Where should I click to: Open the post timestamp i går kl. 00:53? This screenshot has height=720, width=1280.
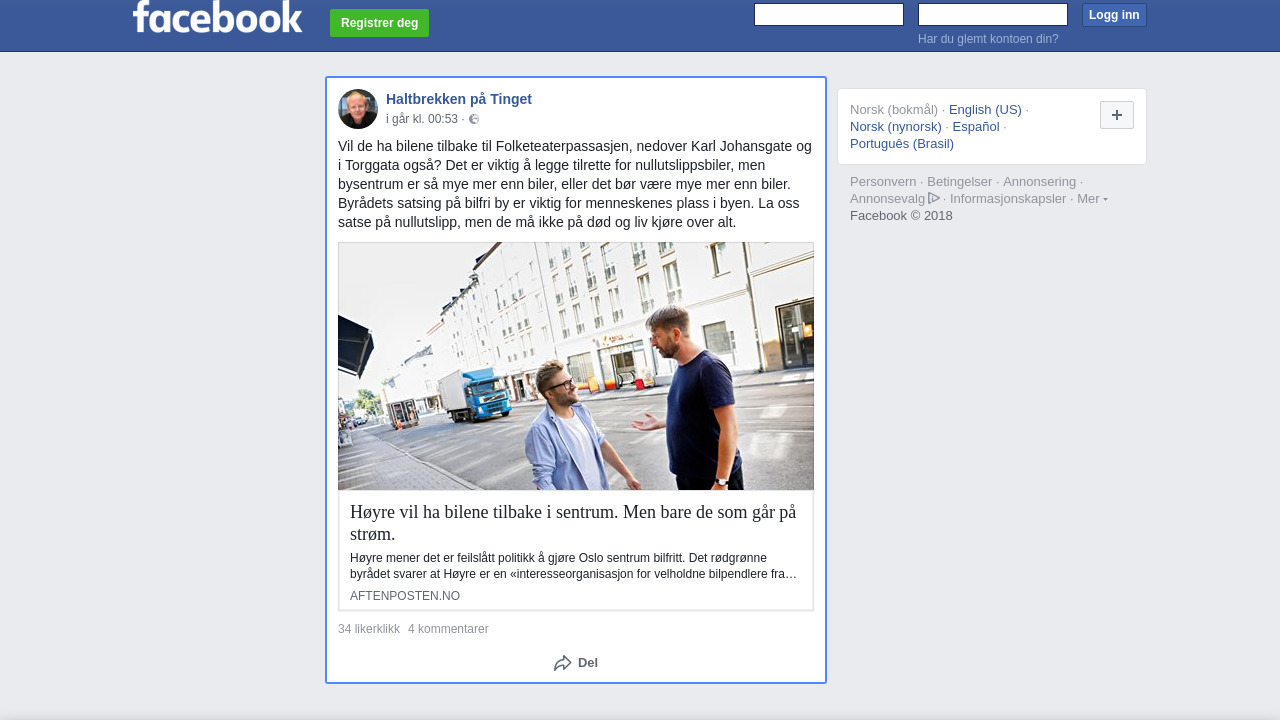pos(422,119)
